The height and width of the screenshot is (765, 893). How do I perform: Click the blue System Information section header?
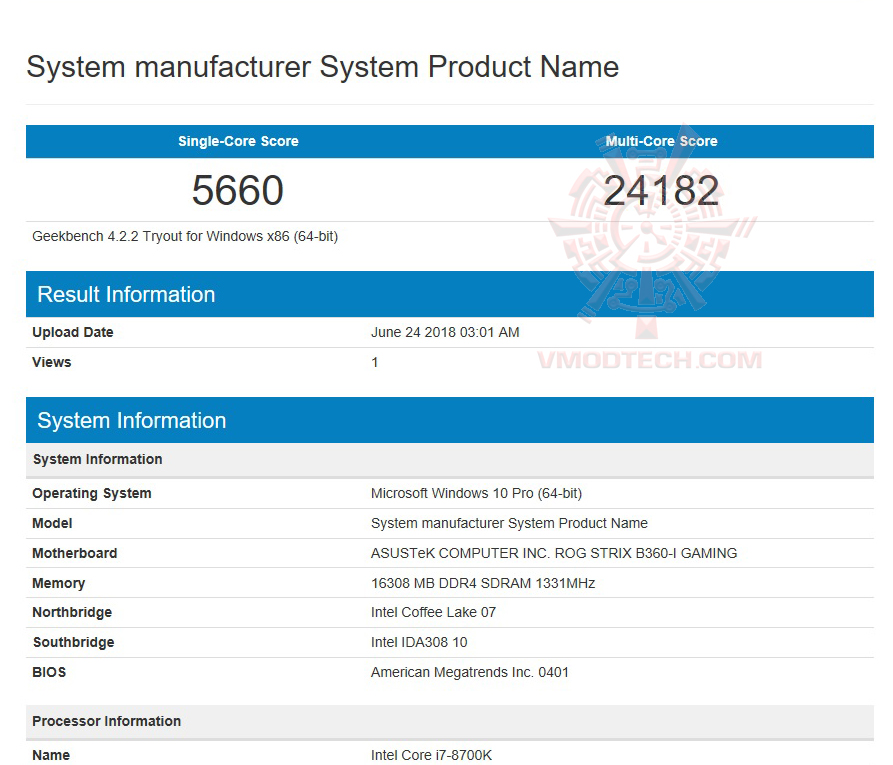coord(450,420)
